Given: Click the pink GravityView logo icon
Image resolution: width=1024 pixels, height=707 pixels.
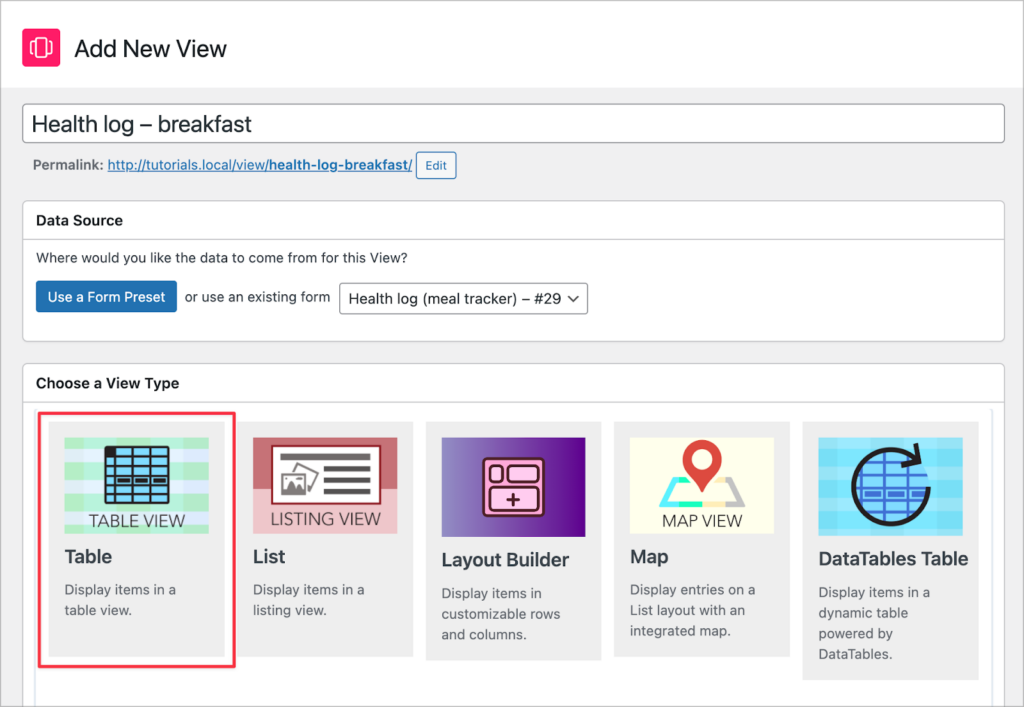Looking at the screenshot, I should click(x=41, y=48).
